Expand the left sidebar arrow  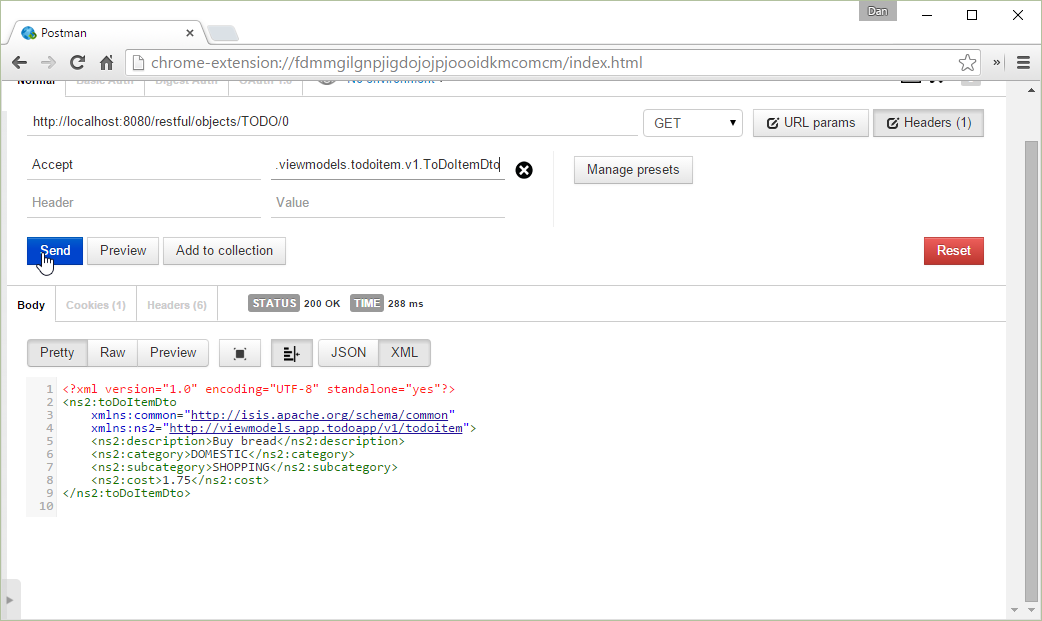pyautogui.click(x=9, y=600)
